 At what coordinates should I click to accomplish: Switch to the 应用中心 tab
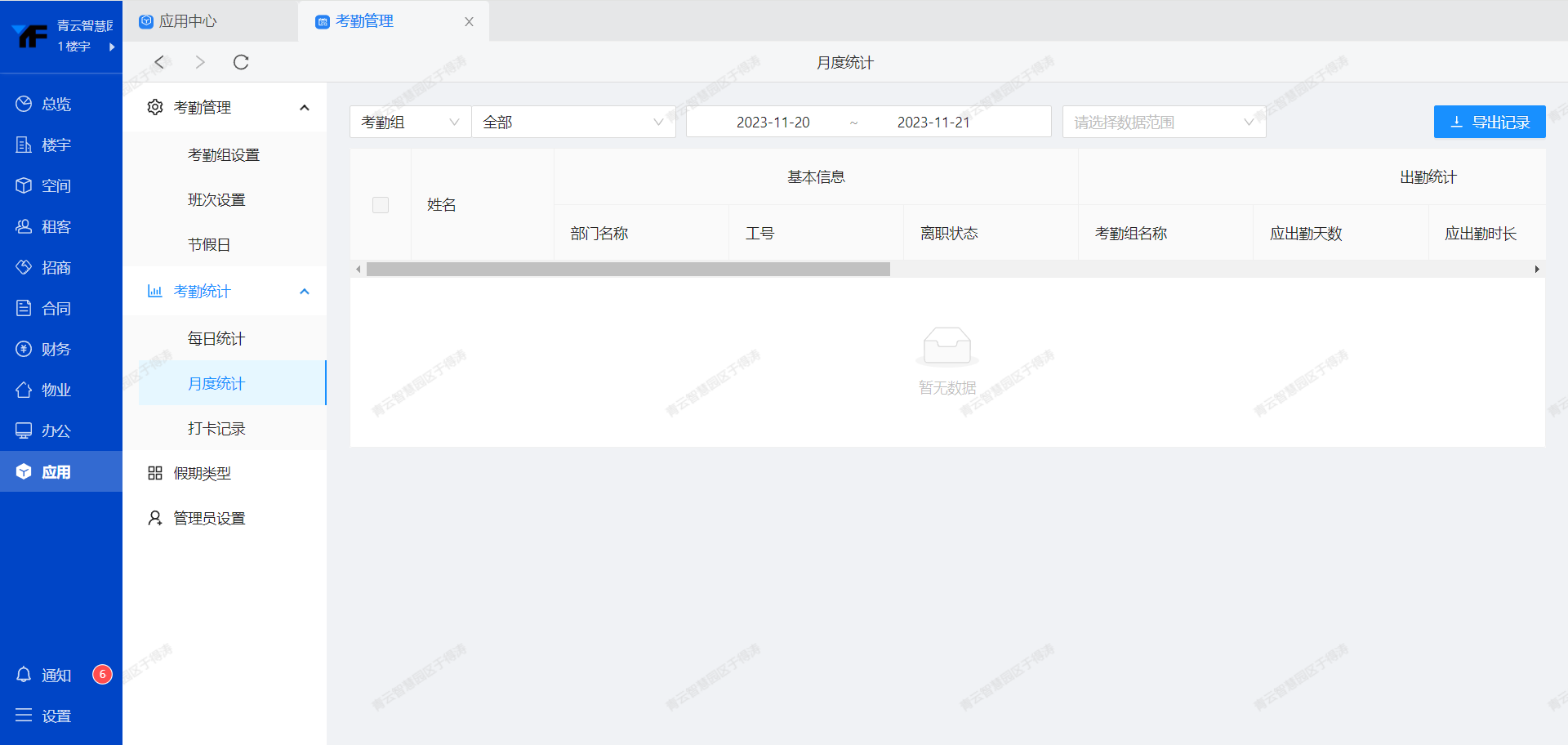[188, 21]
